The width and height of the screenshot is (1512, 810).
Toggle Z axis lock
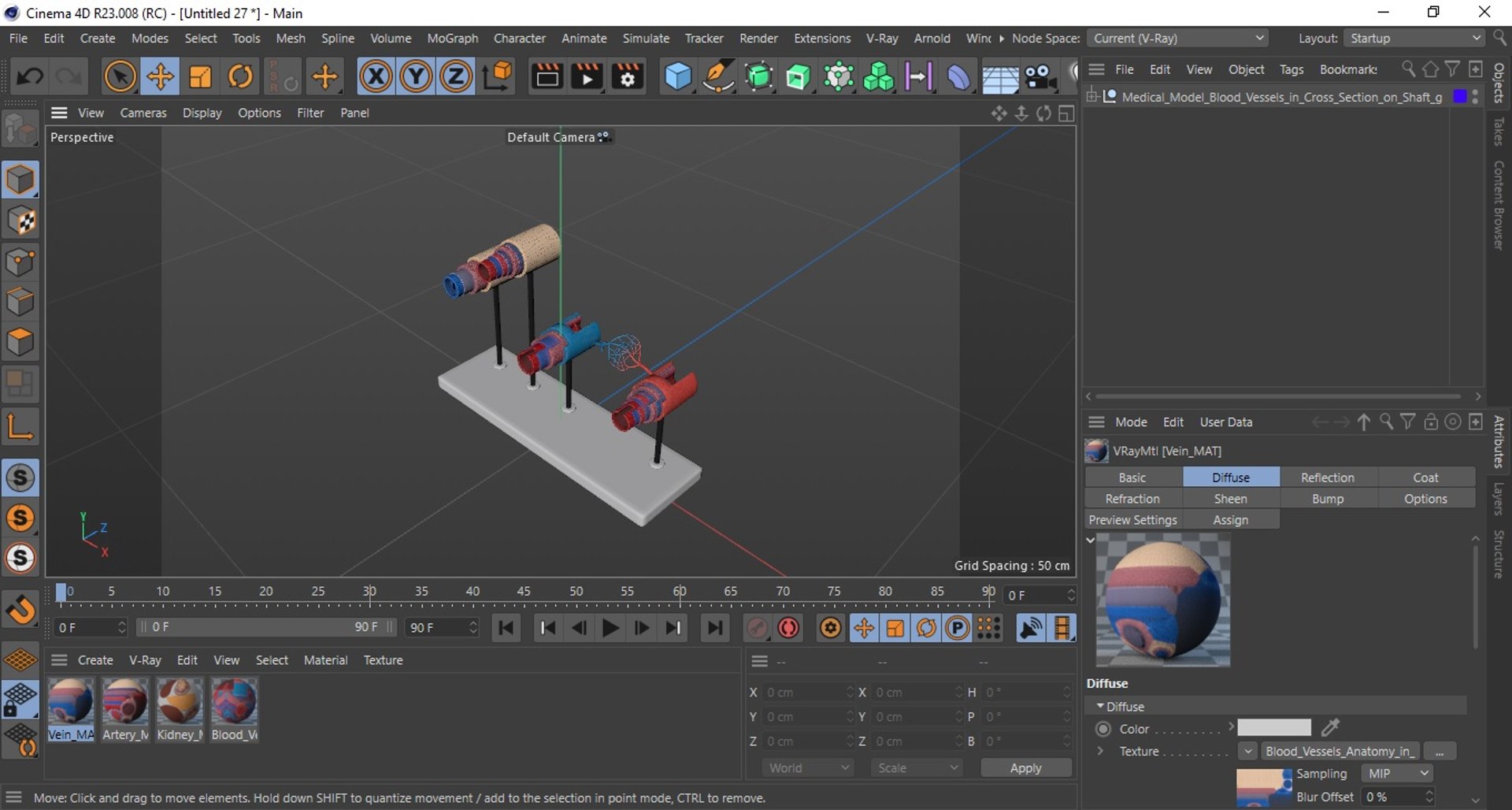[455, 76]
